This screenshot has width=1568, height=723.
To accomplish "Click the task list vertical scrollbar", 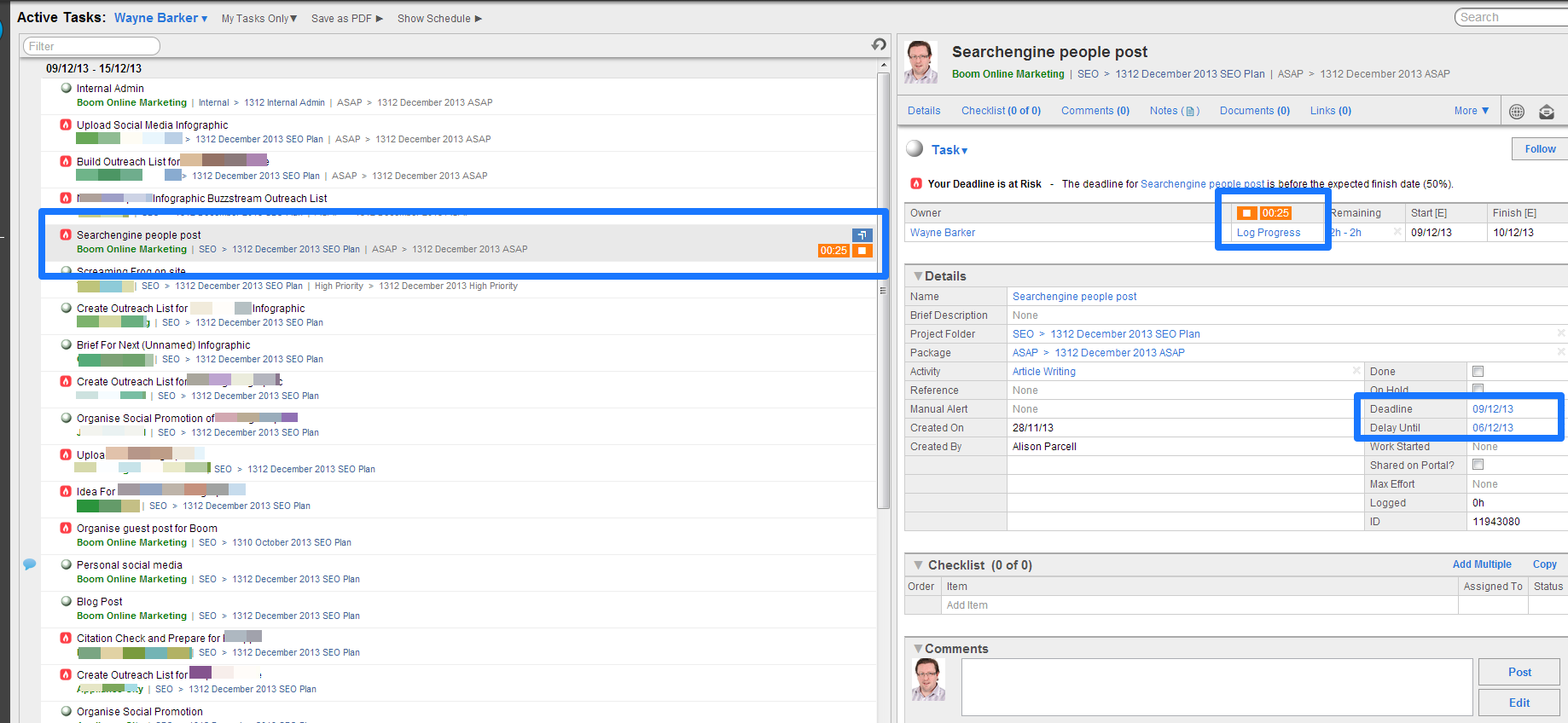I will (x=883, y=290).
